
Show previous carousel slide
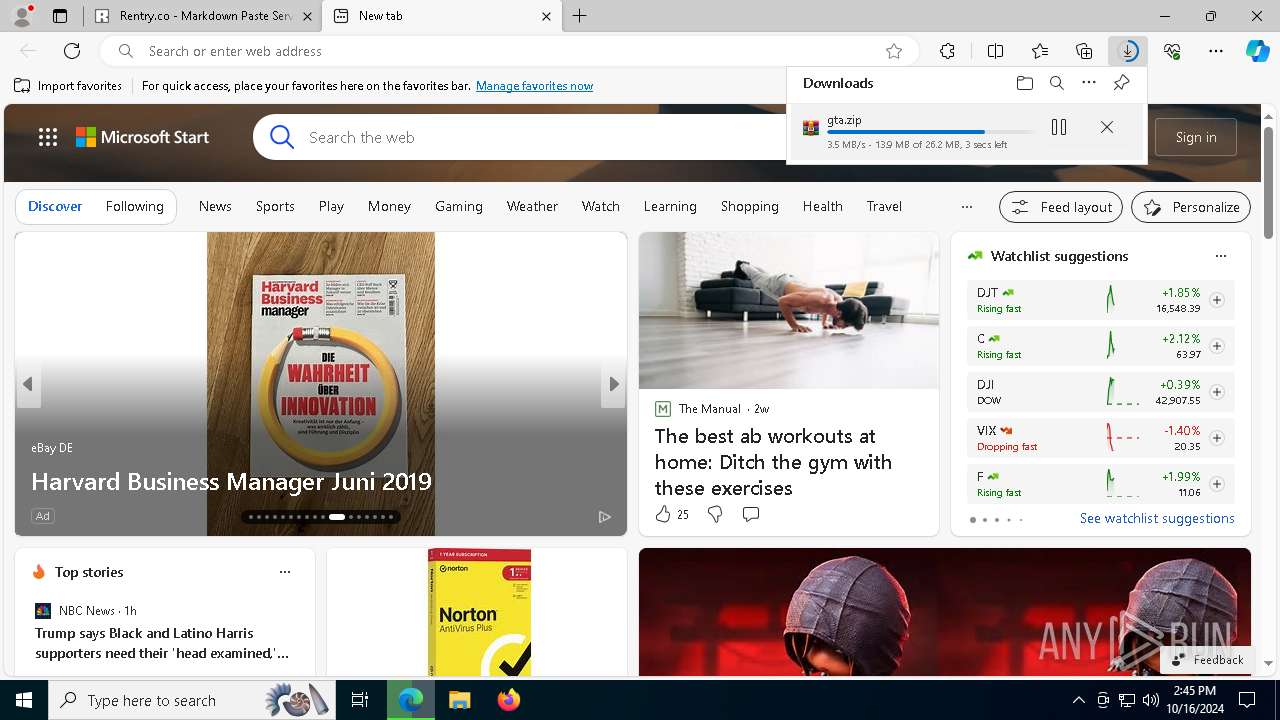(x=28, y=384)
